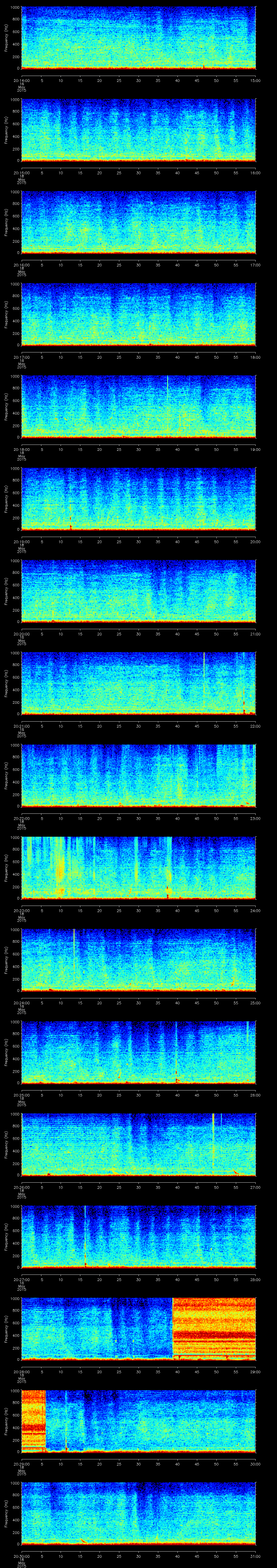The height and width of the screenshot is (1568, 277).
Task: Select the '26:00' end time label
Action: [x=255, y=1095]
